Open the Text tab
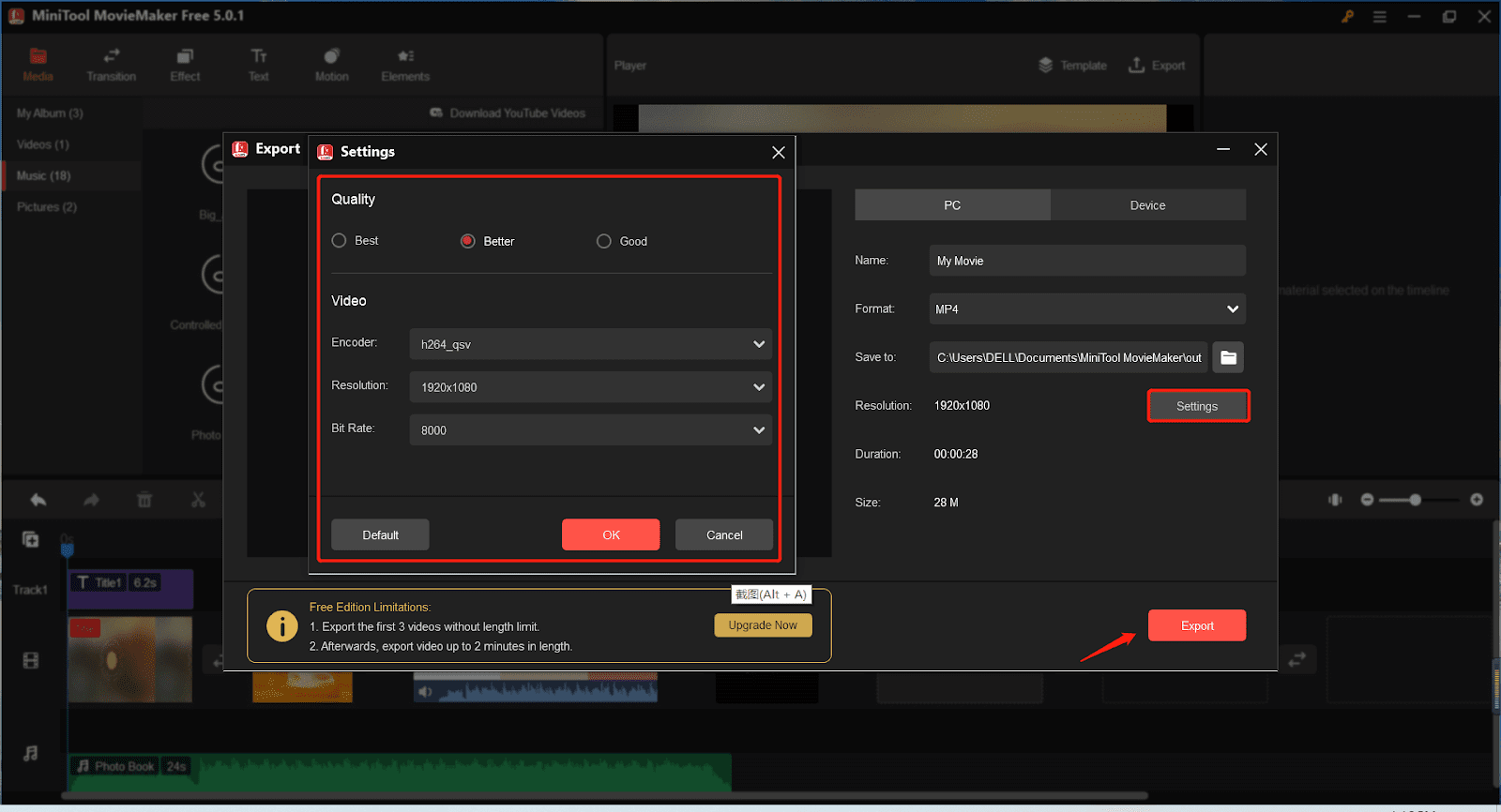The height and width of the screenshot is (812, 1501). (x=259, y=65)
